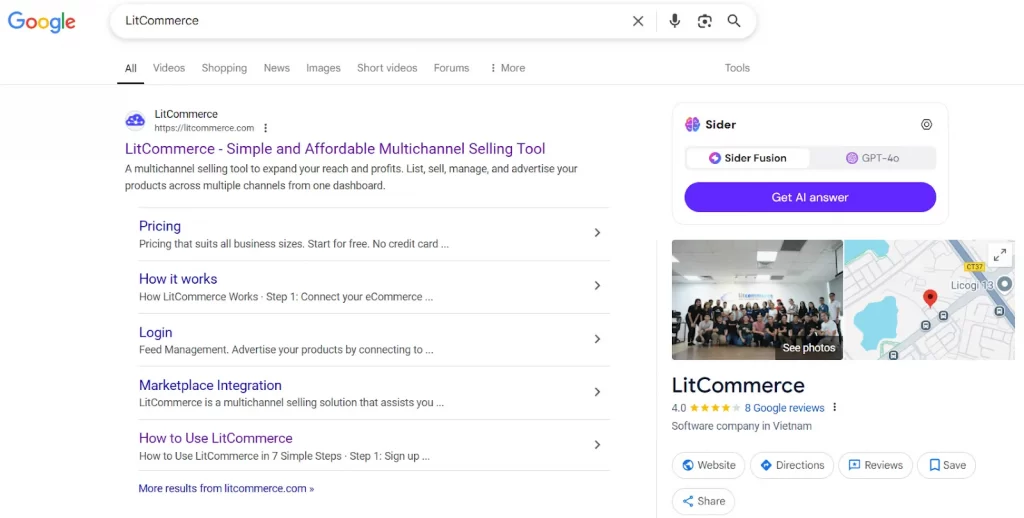The width and height of the screenshot is (1024, 518).
Task: Click the Sider brain logo
Action: pos(692,124)
